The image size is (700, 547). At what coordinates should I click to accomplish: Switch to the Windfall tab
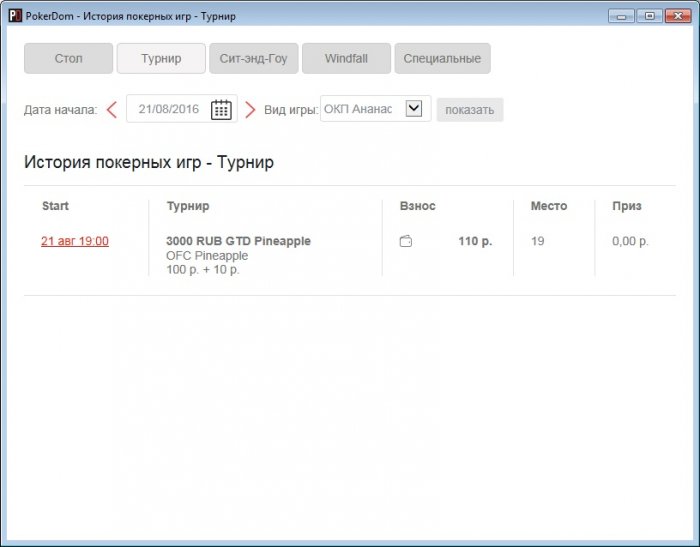click(346, 58)
